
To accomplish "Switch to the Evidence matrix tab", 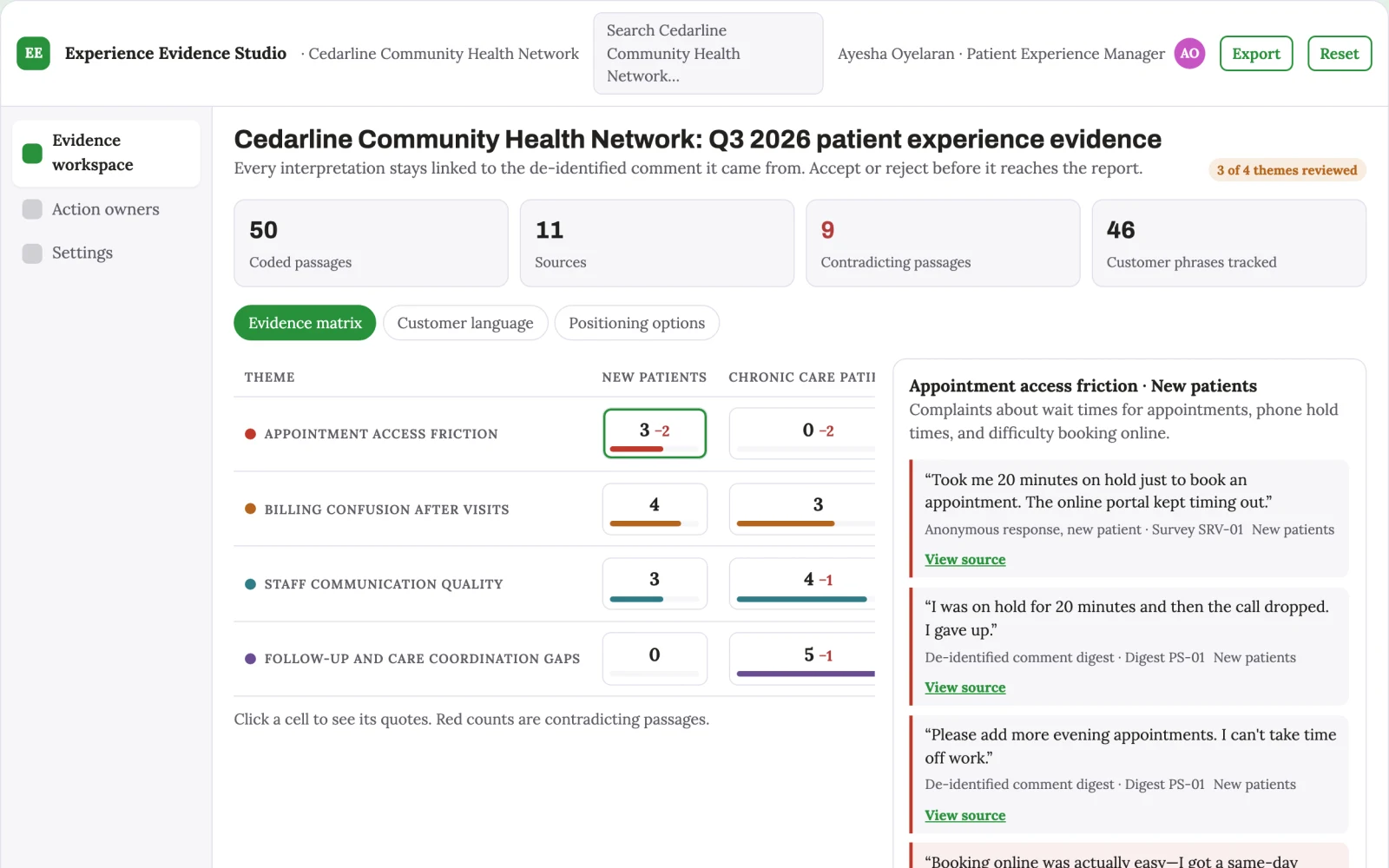I will pyautogui.click(x=305, y=323).
